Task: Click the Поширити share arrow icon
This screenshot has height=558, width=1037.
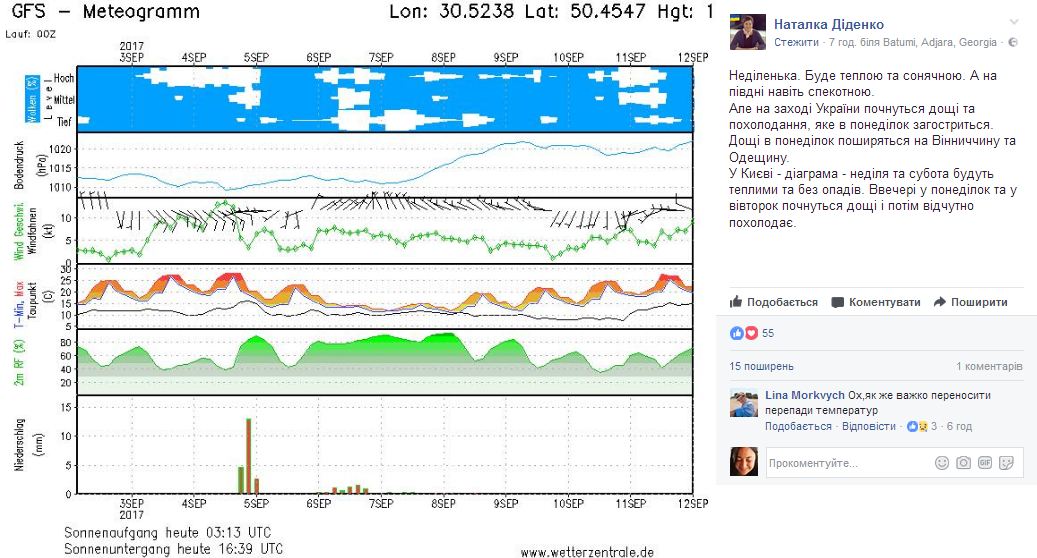Action: pyautogui.click(x=939, y=302)
